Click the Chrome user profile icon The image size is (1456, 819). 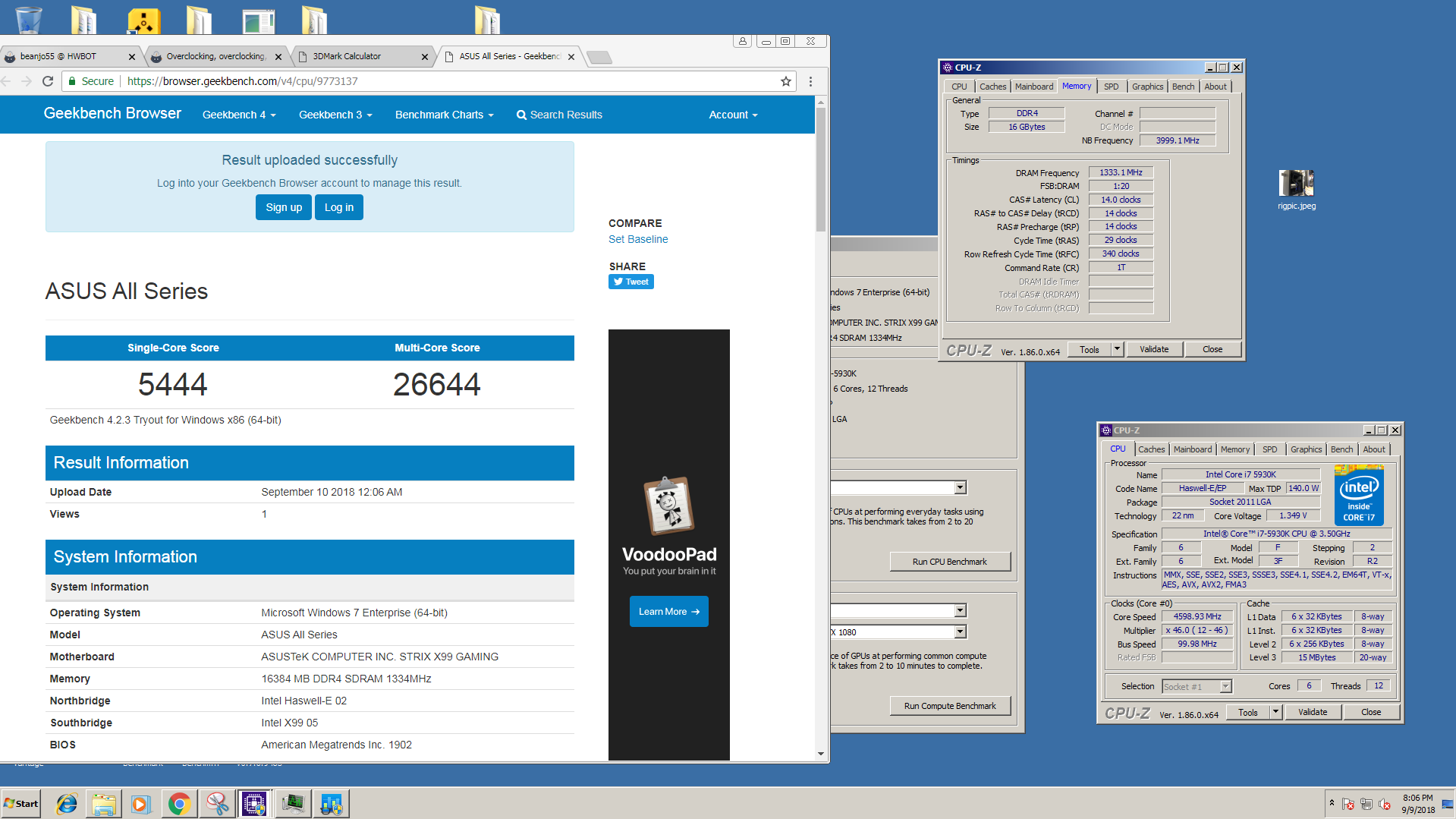pyautogui.click(x=742, y=41)
